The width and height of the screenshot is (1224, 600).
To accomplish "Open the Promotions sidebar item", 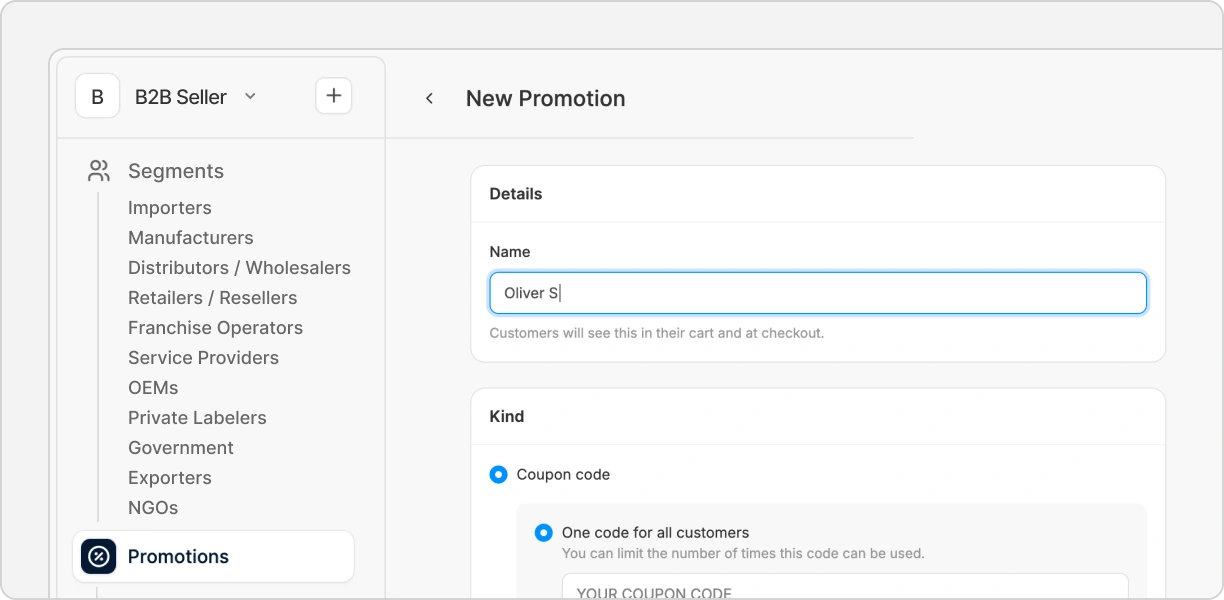I will point(178,557).
